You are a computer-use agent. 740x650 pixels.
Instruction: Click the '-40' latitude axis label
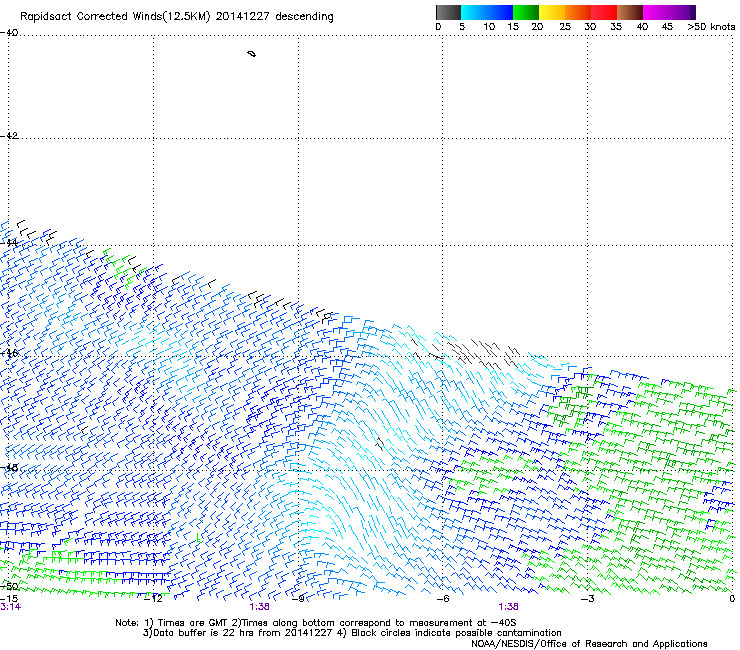9,33
